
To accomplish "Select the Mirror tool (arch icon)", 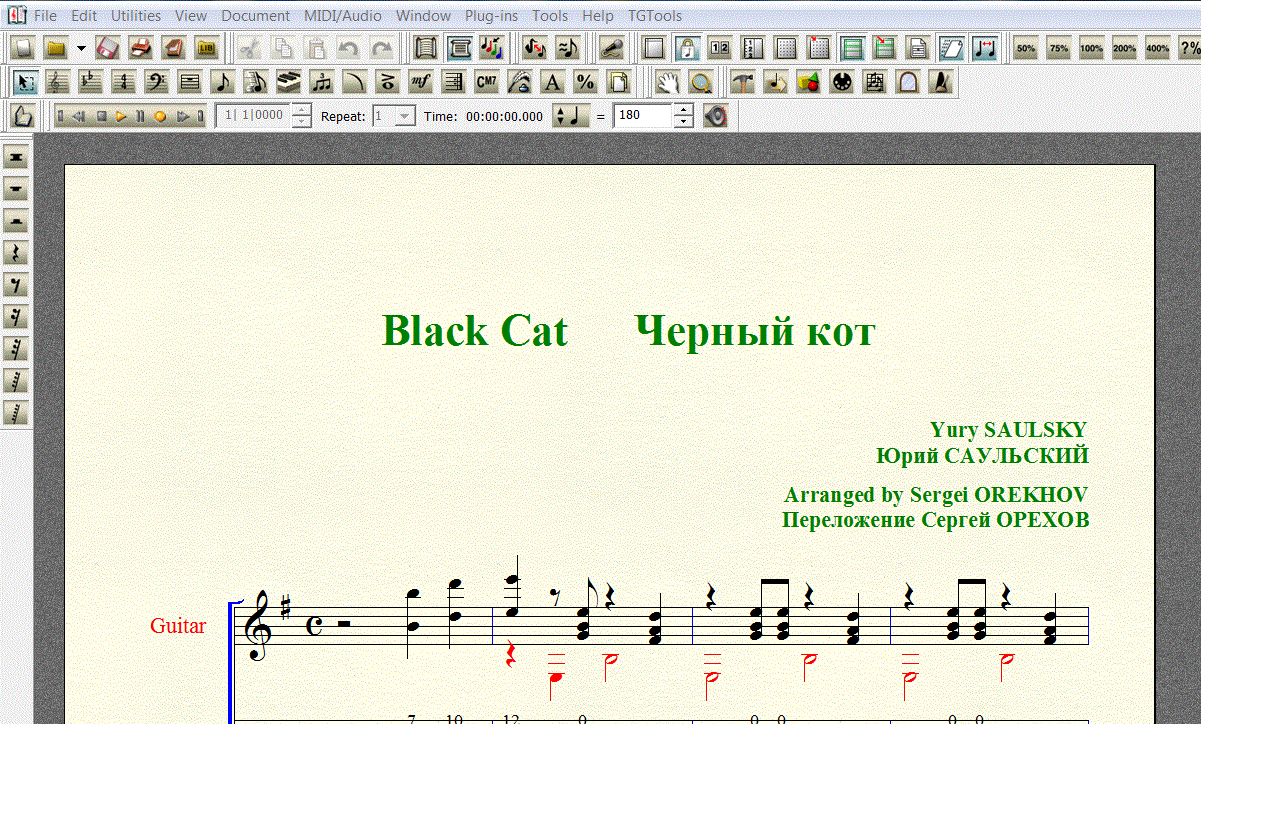I will tap(907, 82).
